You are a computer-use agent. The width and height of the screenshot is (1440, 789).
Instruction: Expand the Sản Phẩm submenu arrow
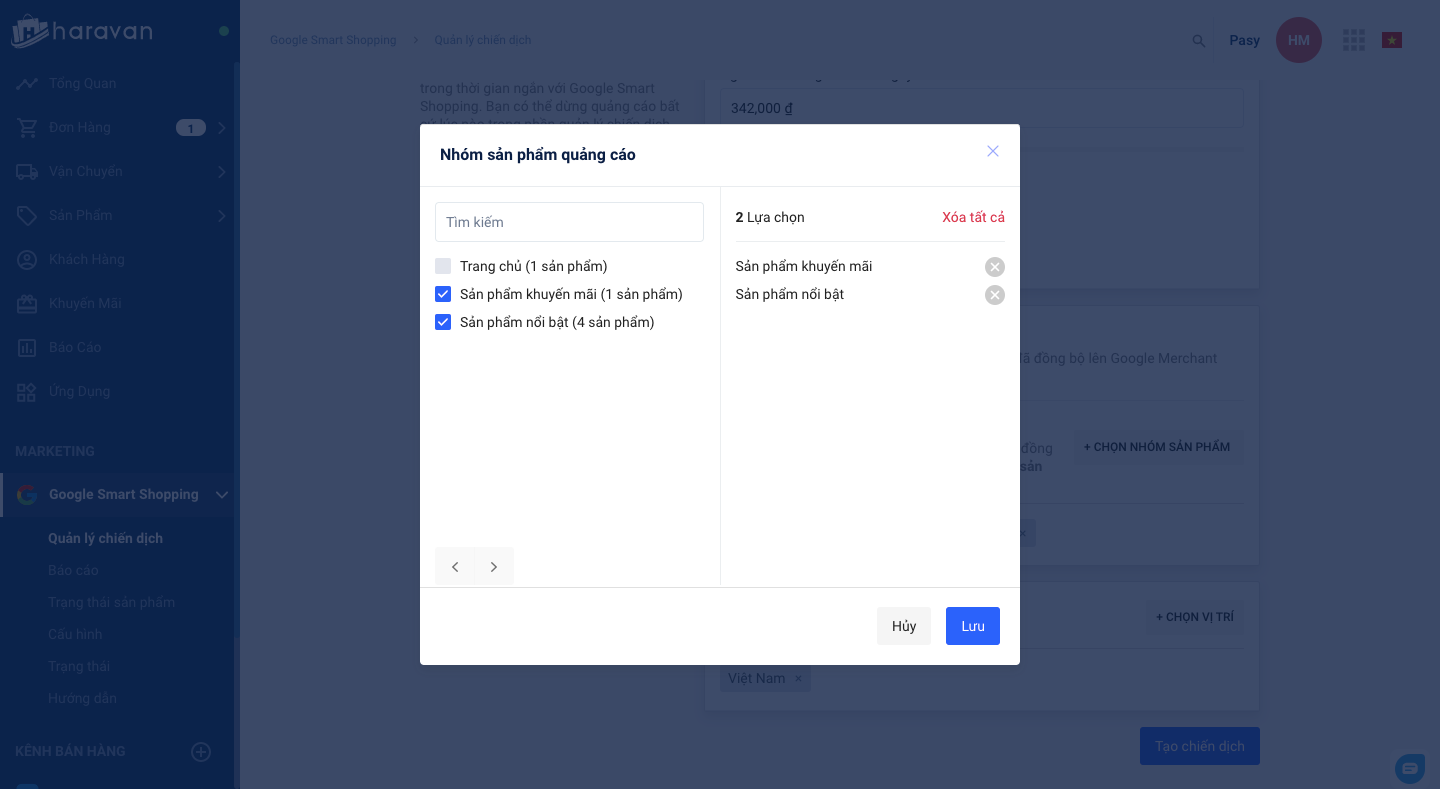pyautogui.click(x=222, y=216)
